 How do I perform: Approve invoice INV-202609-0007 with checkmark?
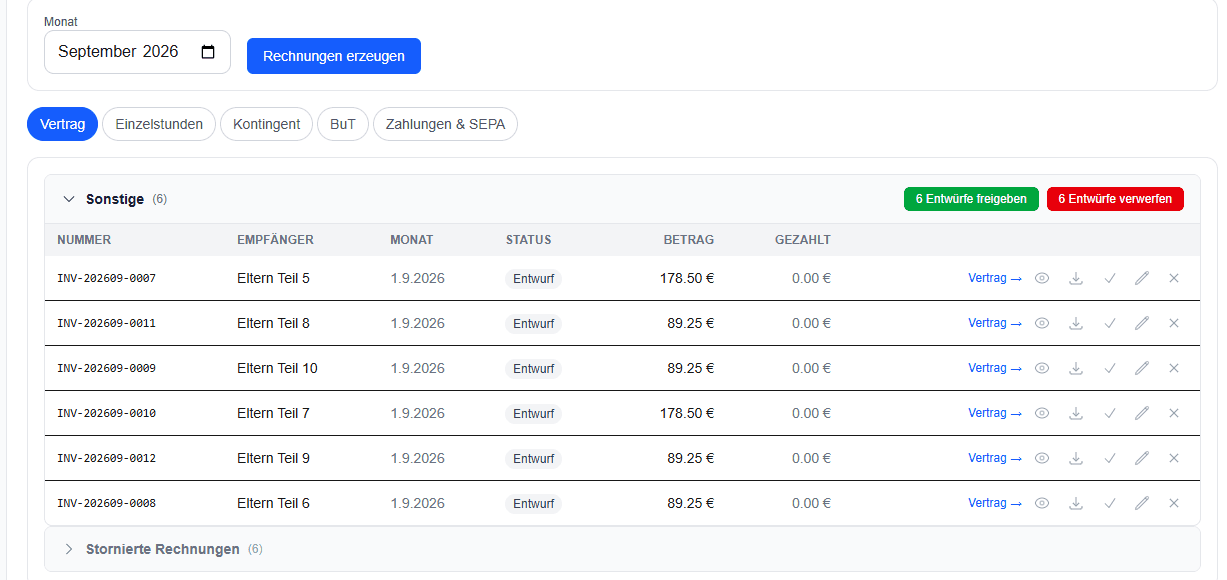click(x=1110, y=278)
